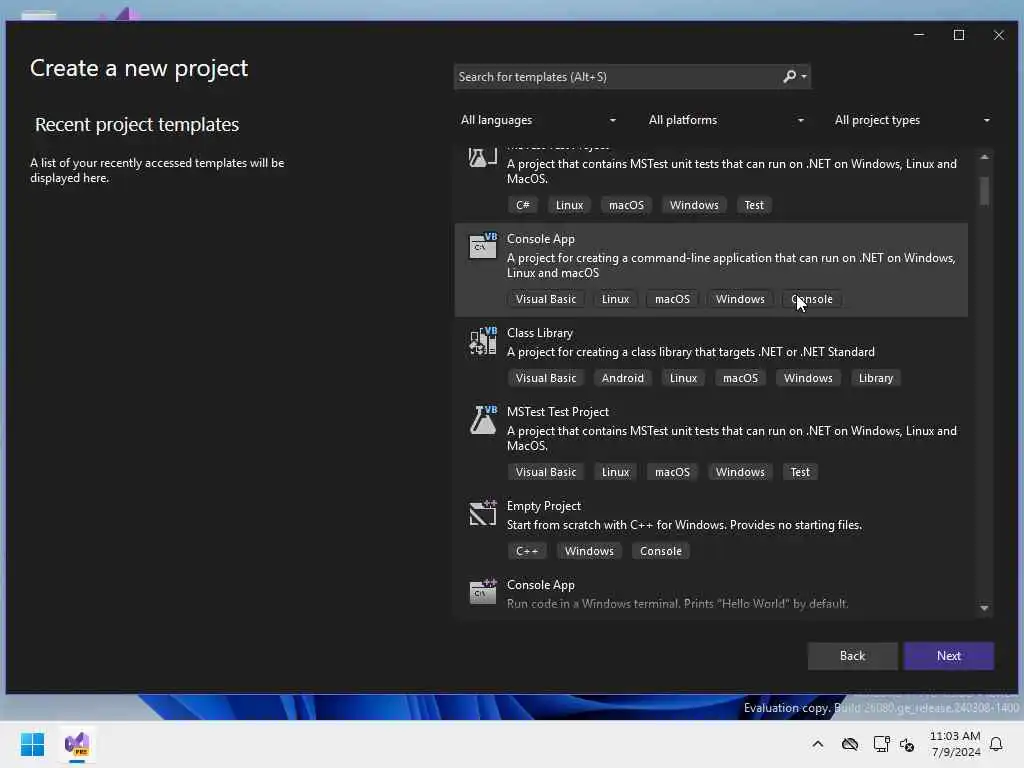Click the cloud sync tray icon
Viewport: 1024px width, 768px height.
point(850,744)
